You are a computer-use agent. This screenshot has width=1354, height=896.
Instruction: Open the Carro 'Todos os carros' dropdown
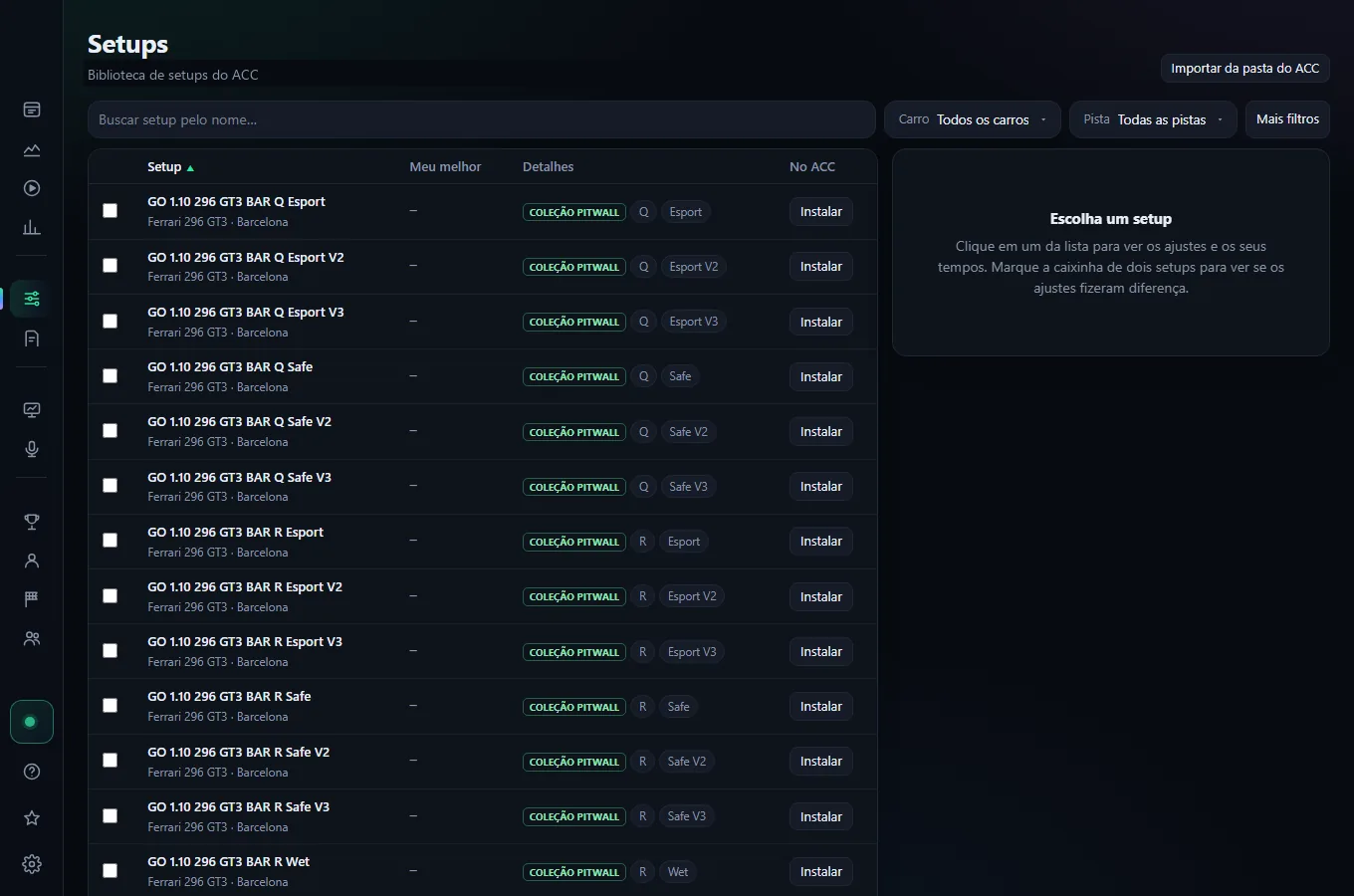973,119
